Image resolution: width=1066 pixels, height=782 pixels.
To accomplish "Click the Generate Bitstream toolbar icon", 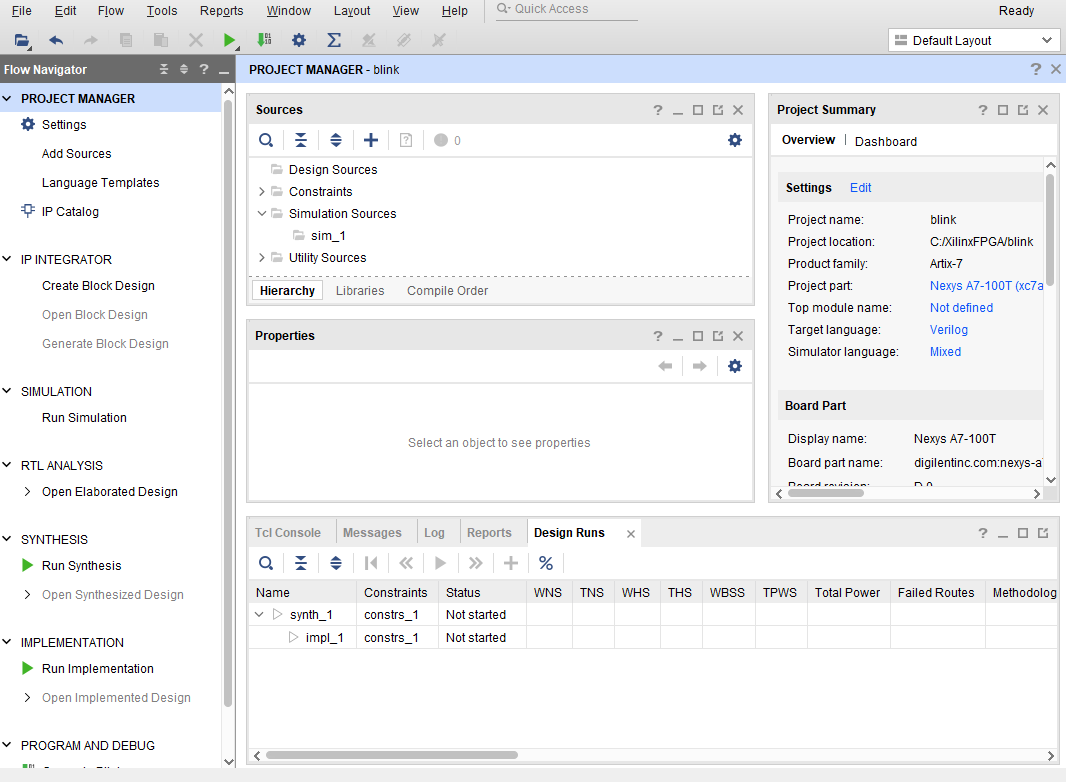I will (x=264, y=41).
